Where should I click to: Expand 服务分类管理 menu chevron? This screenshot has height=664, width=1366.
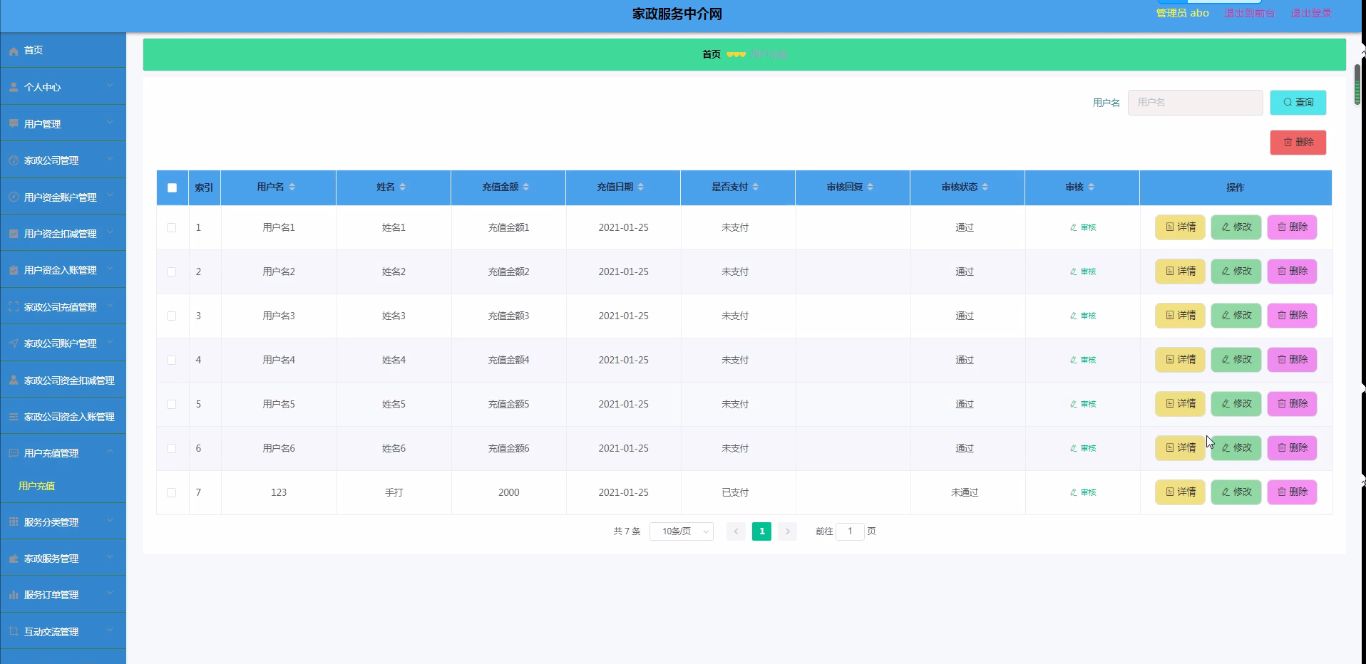[110, 521]
